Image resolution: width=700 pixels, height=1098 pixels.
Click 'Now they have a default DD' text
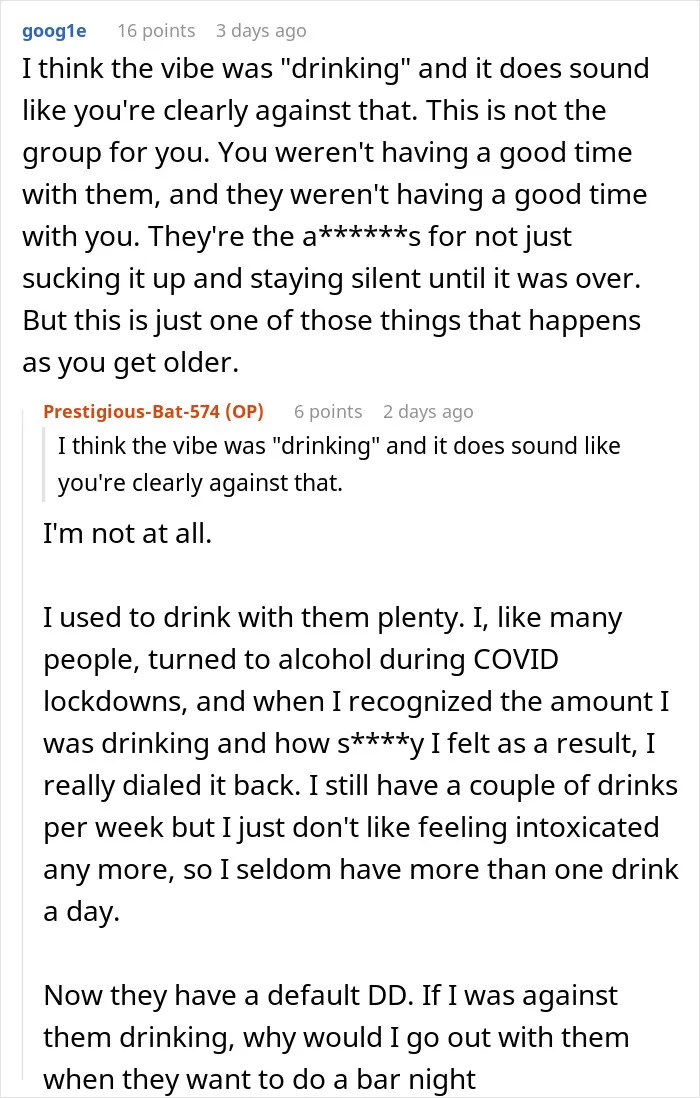coord(225,996)
